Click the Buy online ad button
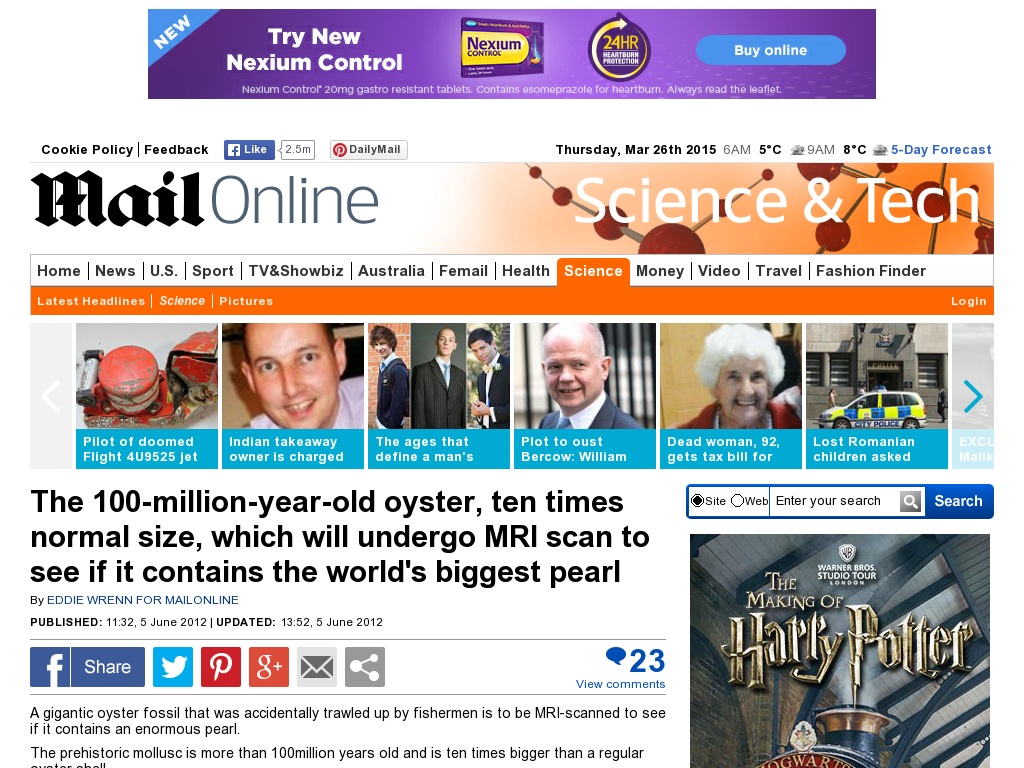1024x768 pixels. pos(771,50)
